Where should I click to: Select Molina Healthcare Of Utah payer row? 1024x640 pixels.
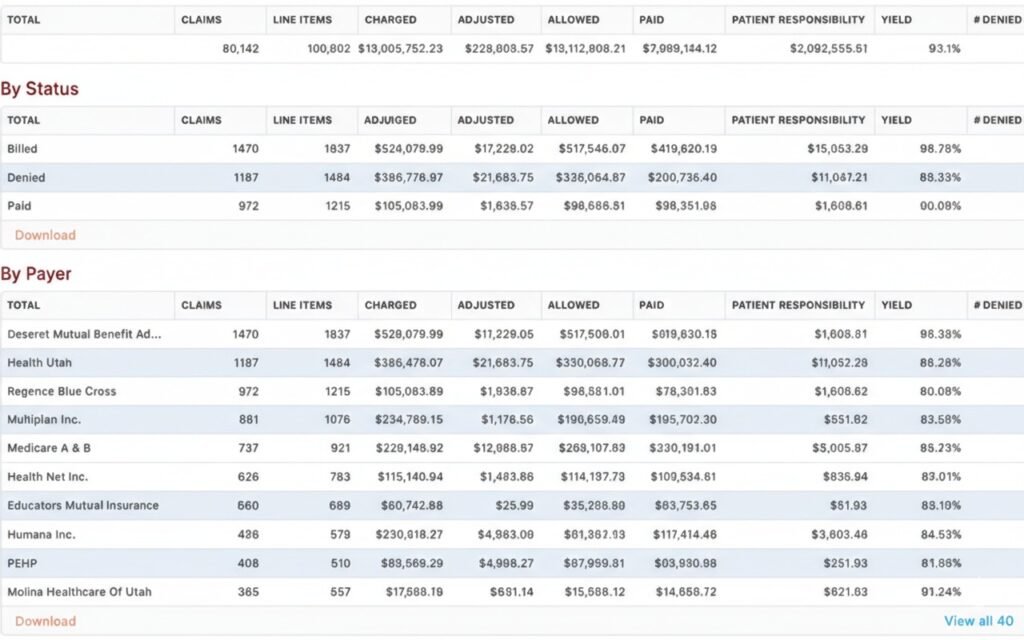pos(79,592)
